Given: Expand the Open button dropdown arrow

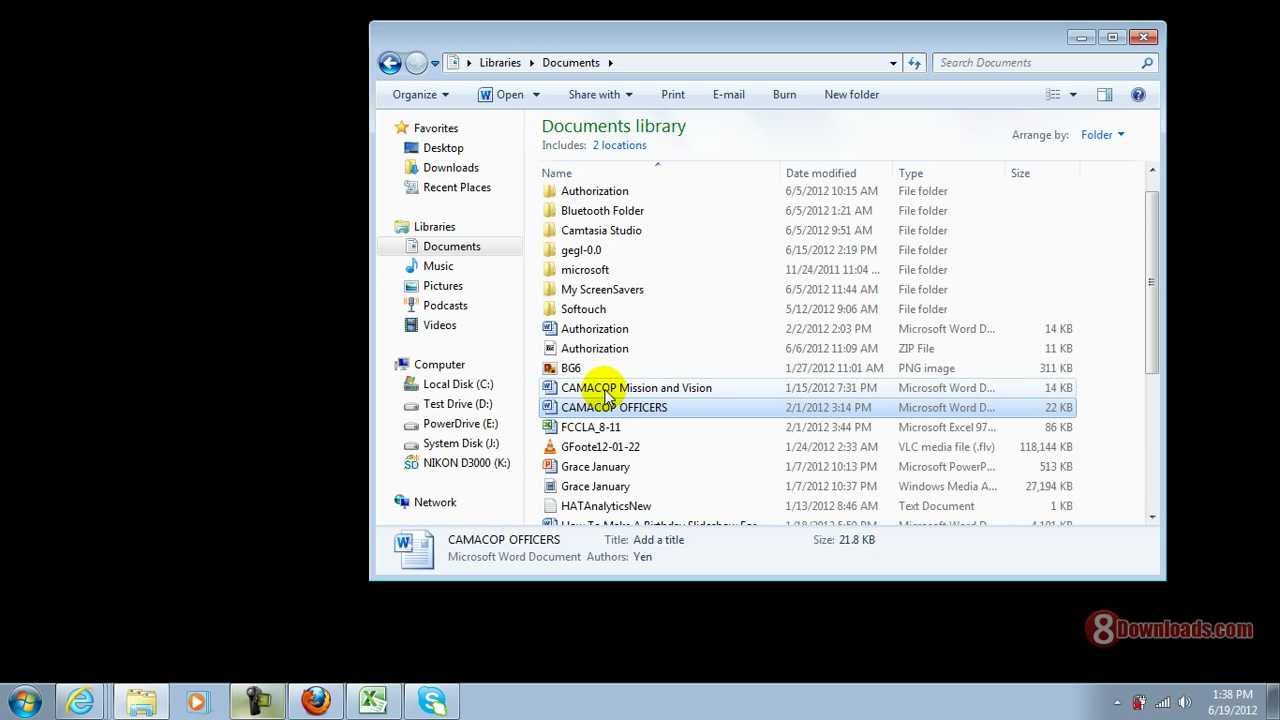Looking at the screenshot, I should 536,95.
